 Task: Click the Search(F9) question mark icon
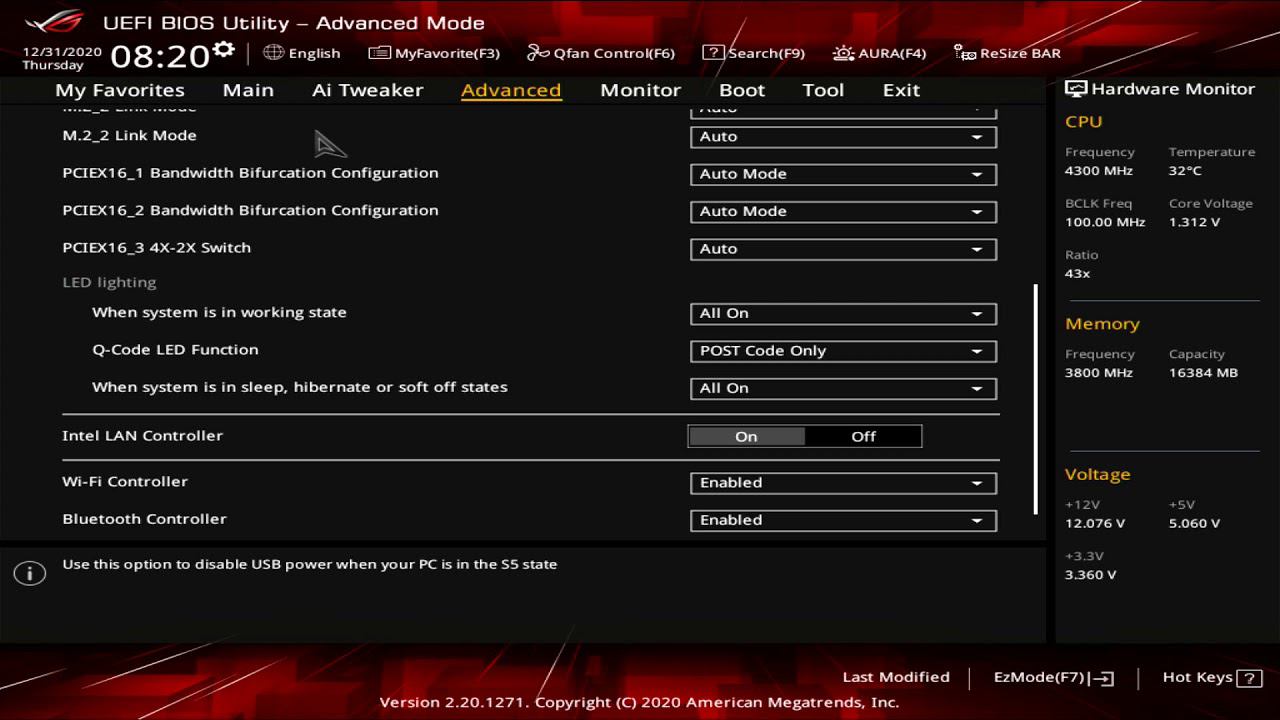point(713,53)
